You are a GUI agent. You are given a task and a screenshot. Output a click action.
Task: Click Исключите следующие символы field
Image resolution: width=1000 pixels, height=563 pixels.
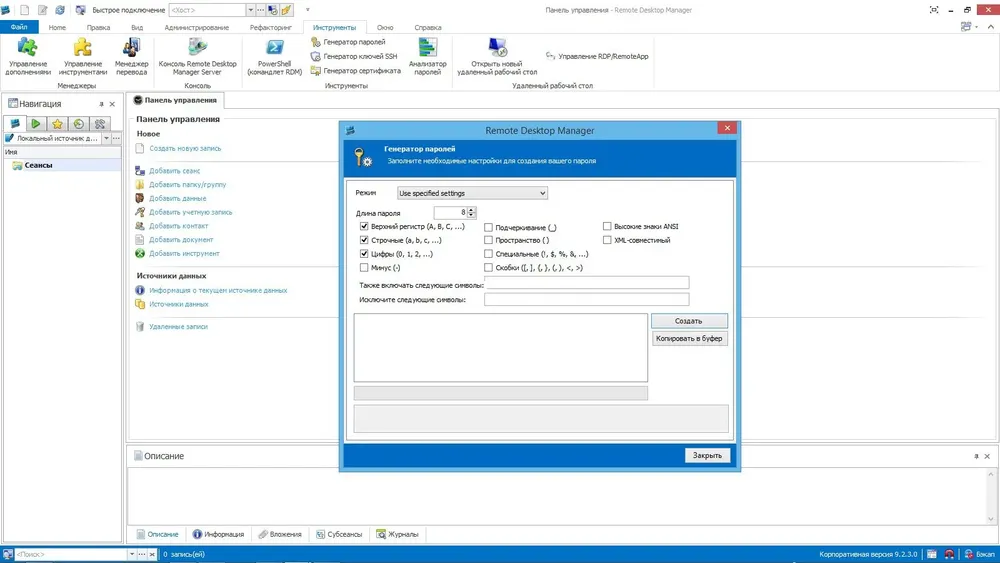click(x=586, y=299)
